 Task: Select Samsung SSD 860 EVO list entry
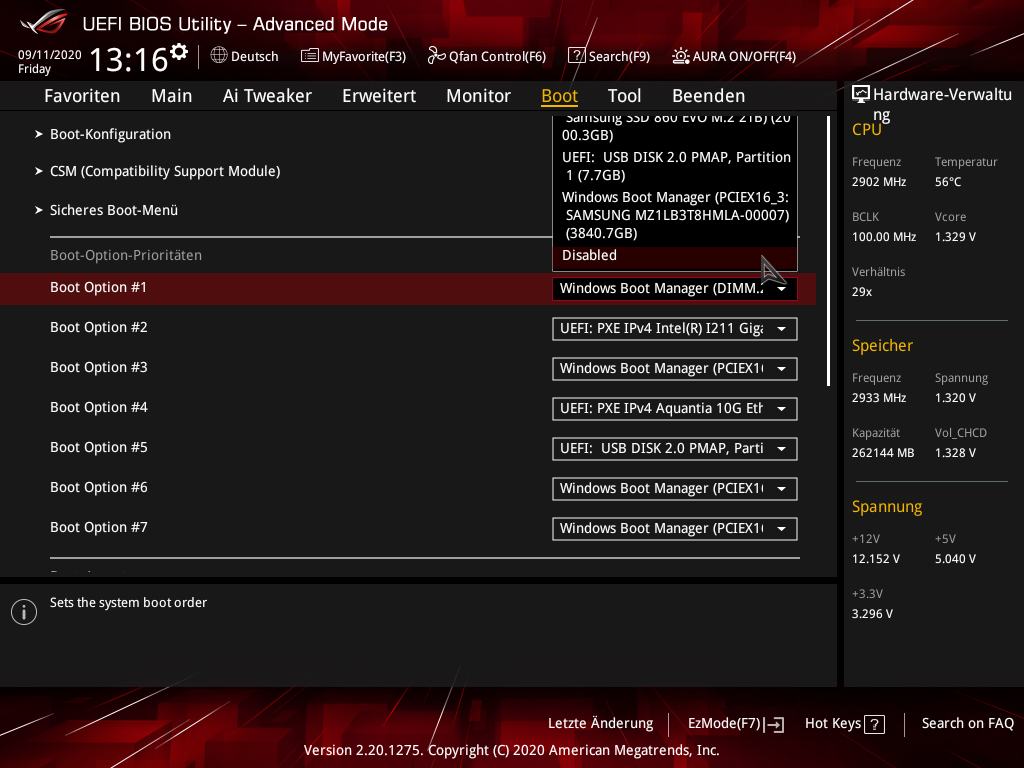click(x=675, y=127)
